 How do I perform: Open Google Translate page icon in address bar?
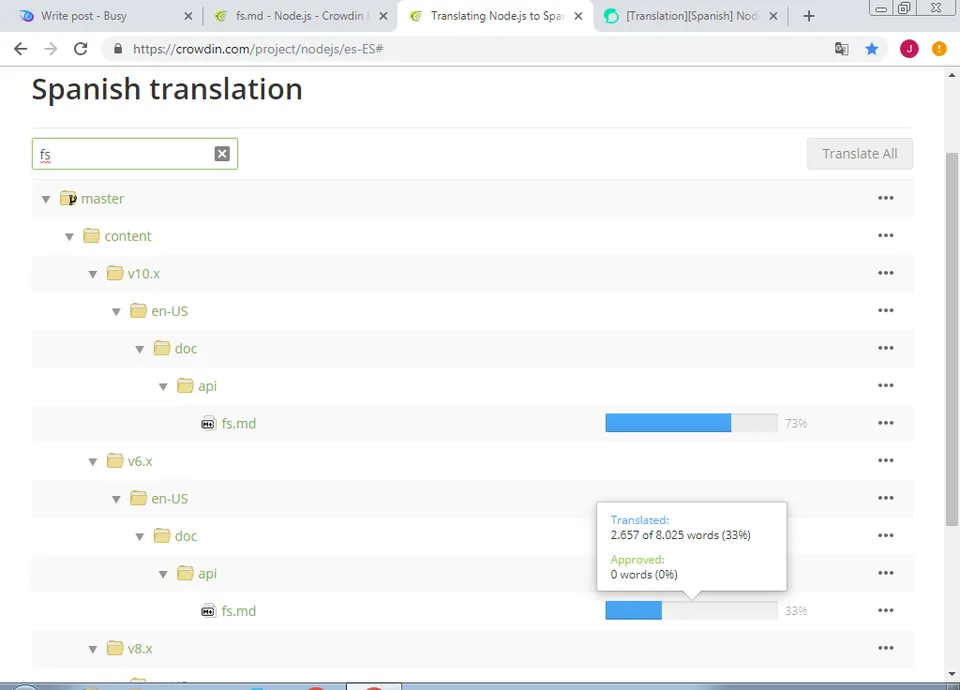[x=842, y=49]
